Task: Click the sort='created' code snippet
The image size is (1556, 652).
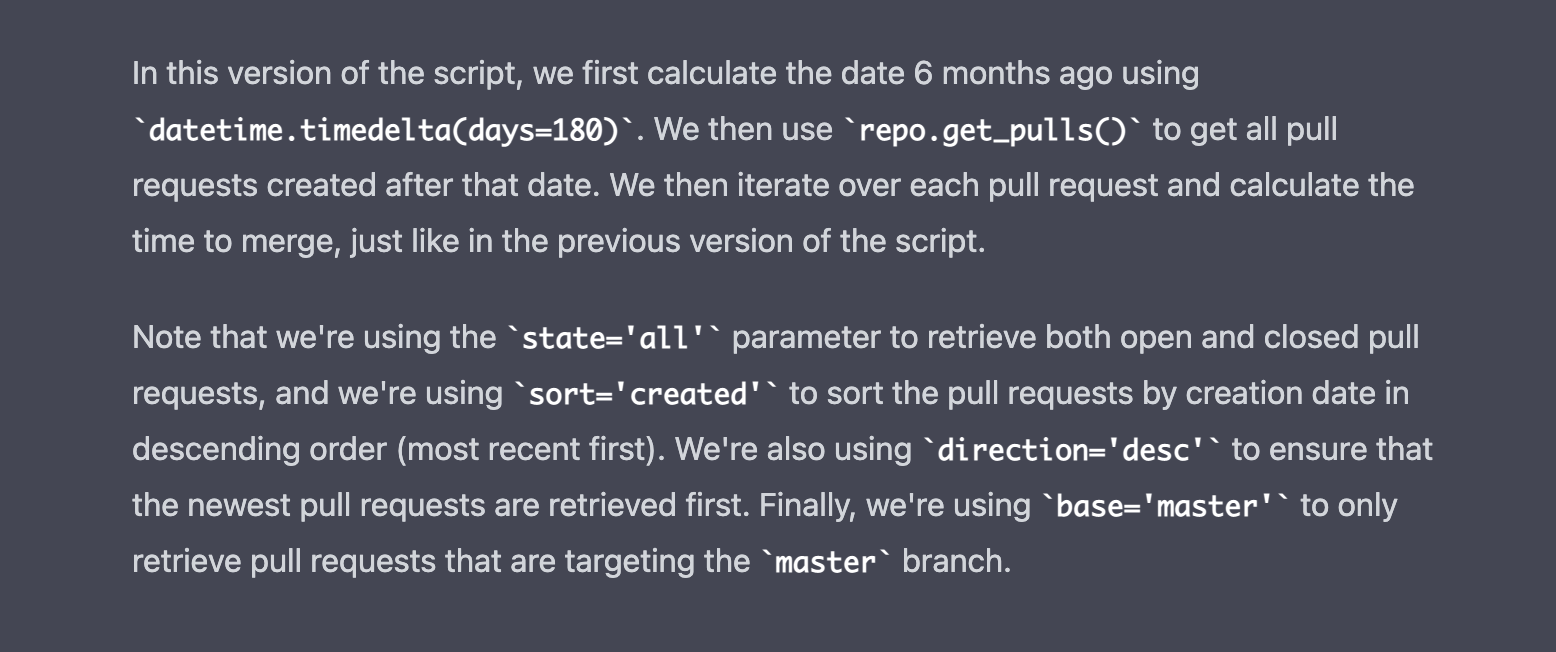Action: pyautogui.click(x=646, y=394)
